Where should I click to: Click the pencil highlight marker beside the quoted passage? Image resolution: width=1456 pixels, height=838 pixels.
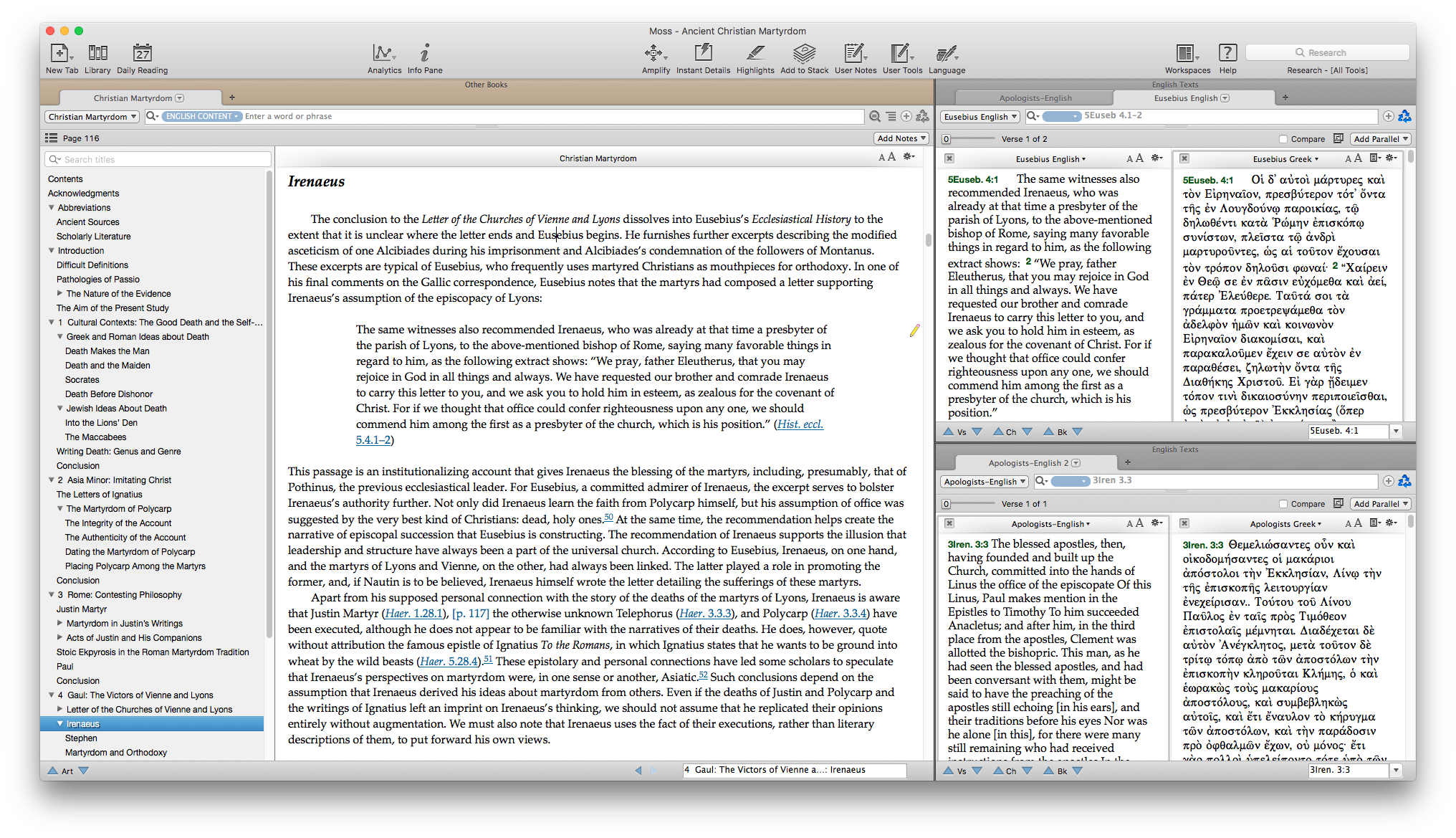coord(914,330)
